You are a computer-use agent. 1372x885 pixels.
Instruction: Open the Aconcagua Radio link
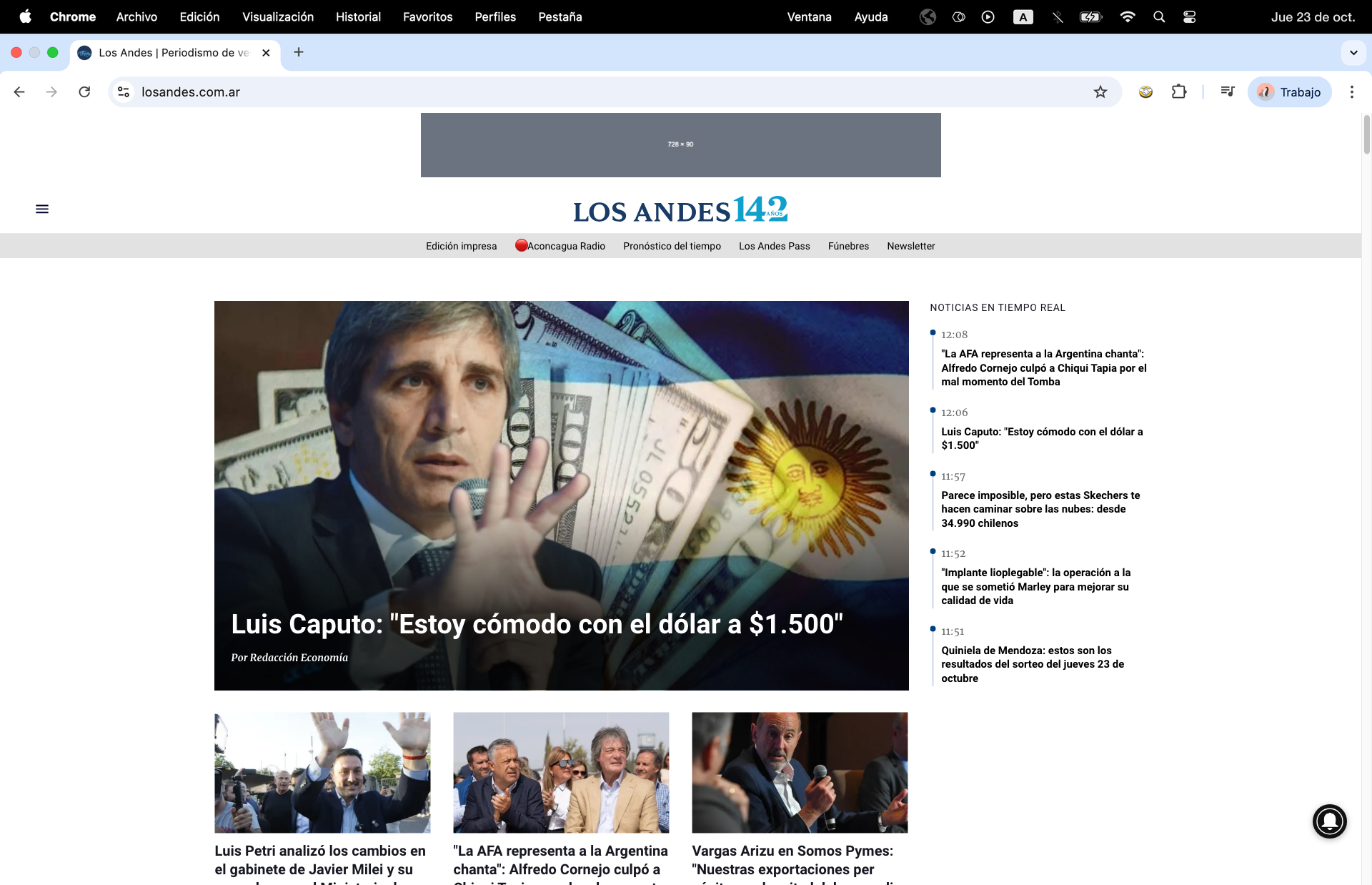point(565,246)
